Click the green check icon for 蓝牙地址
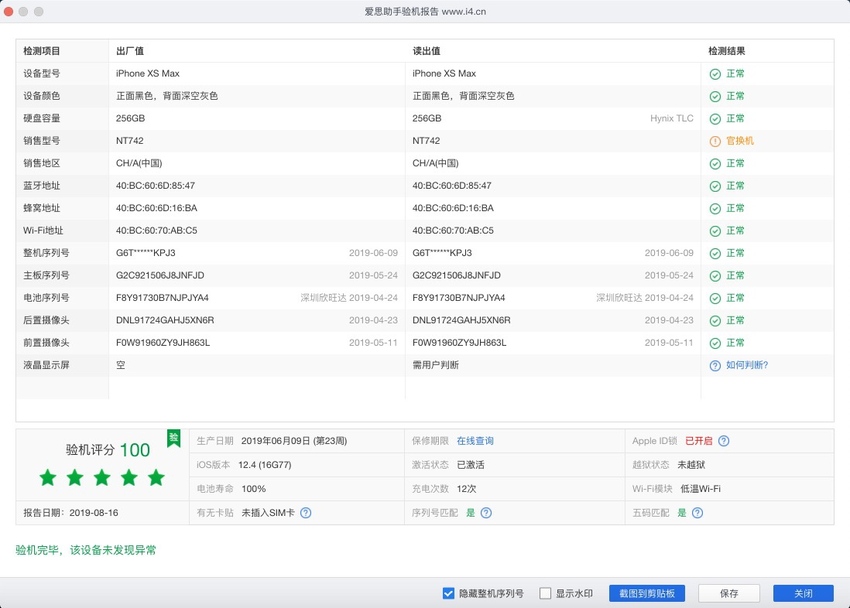850x608 pixels. (715, 186)
